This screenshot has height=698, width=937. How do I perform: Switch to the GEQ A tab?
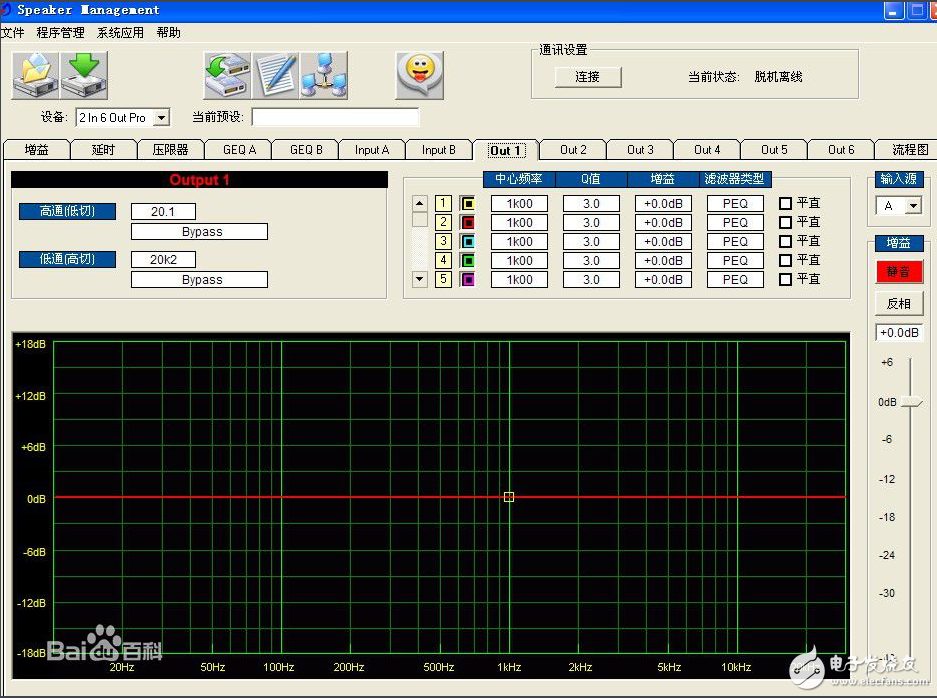(x=237, y=149)
